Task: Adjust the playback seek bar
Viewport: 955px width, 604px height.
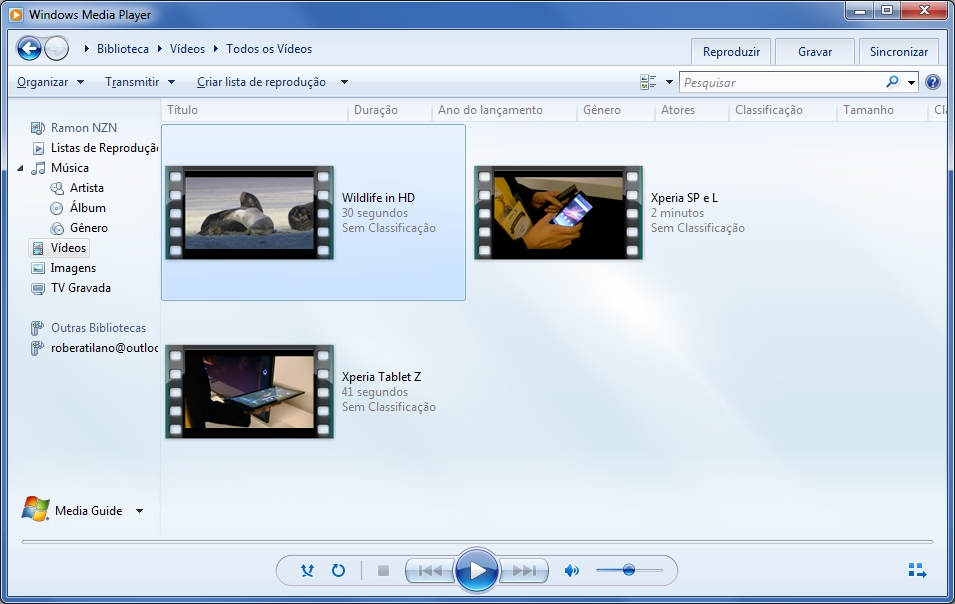Action: click(477, 541)
